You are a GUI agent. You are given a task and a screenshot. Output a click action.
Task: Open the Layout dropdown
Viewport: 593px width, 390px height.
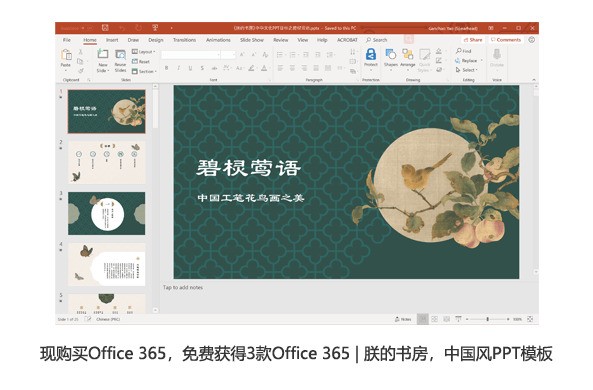point(144,51)
